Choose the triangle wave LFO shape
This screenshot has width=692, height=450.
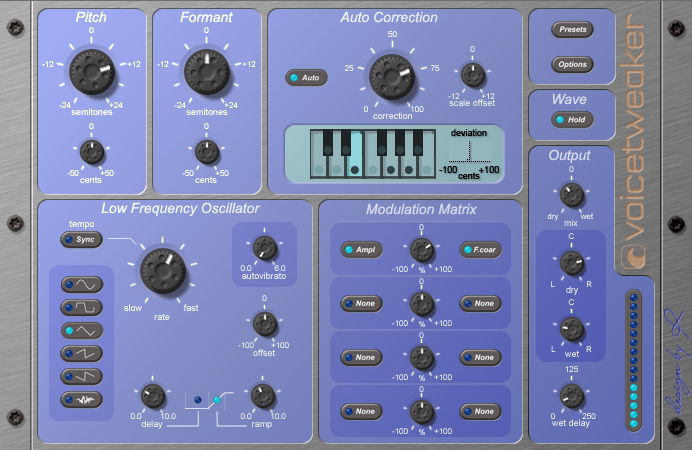click(82, 330)
